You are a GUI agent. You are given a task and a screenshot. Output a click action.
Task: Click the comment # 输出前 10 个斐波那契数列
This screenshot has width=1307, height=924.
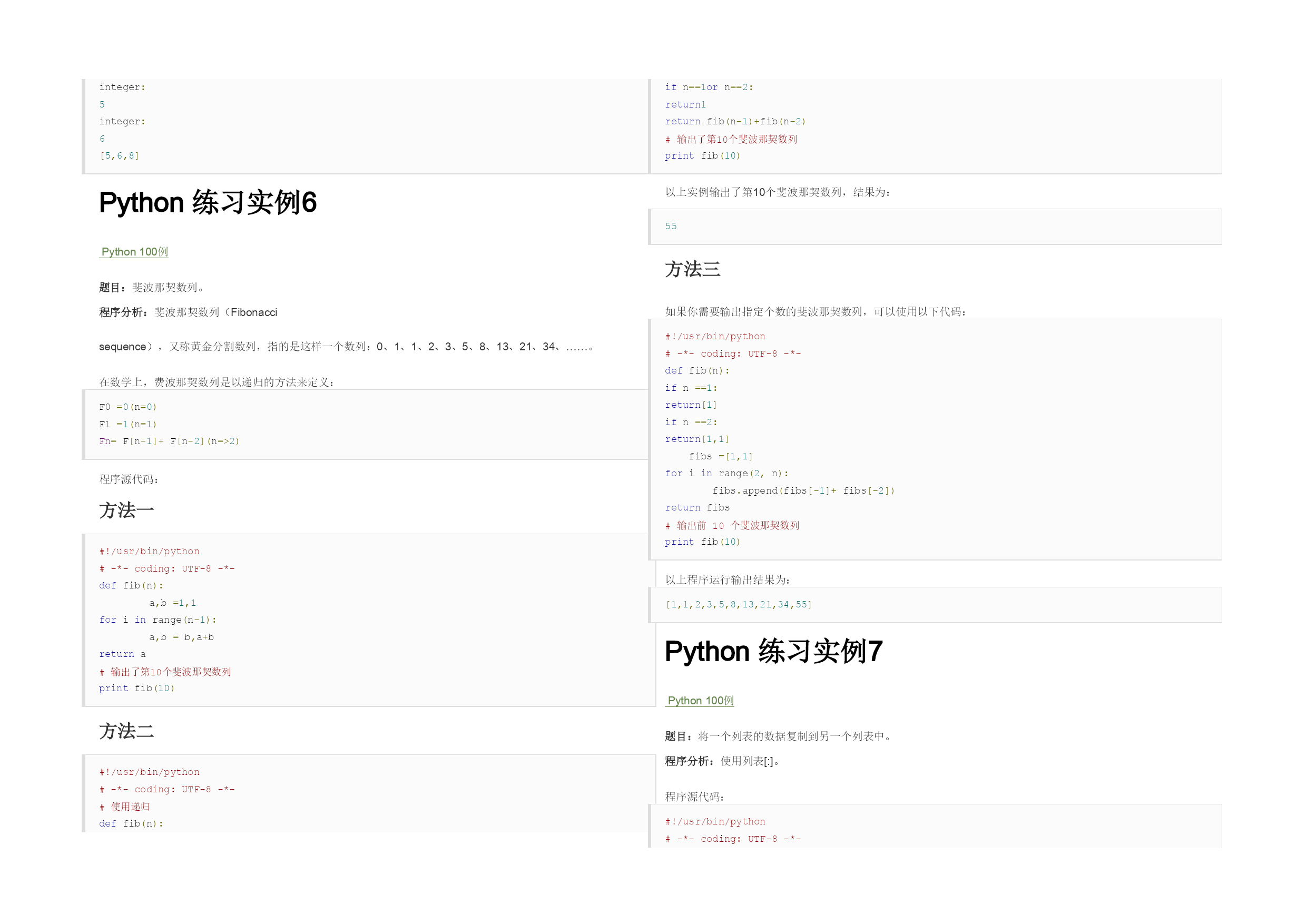[732, 525]
